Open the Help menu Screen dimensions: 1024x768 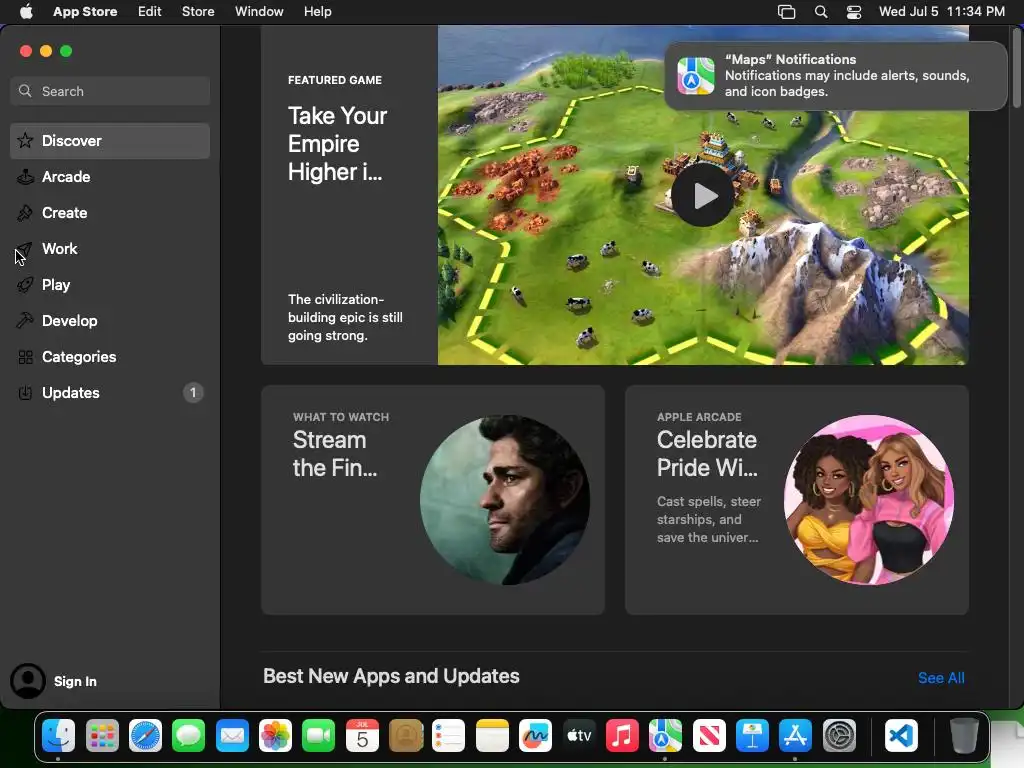pos(317,12)
